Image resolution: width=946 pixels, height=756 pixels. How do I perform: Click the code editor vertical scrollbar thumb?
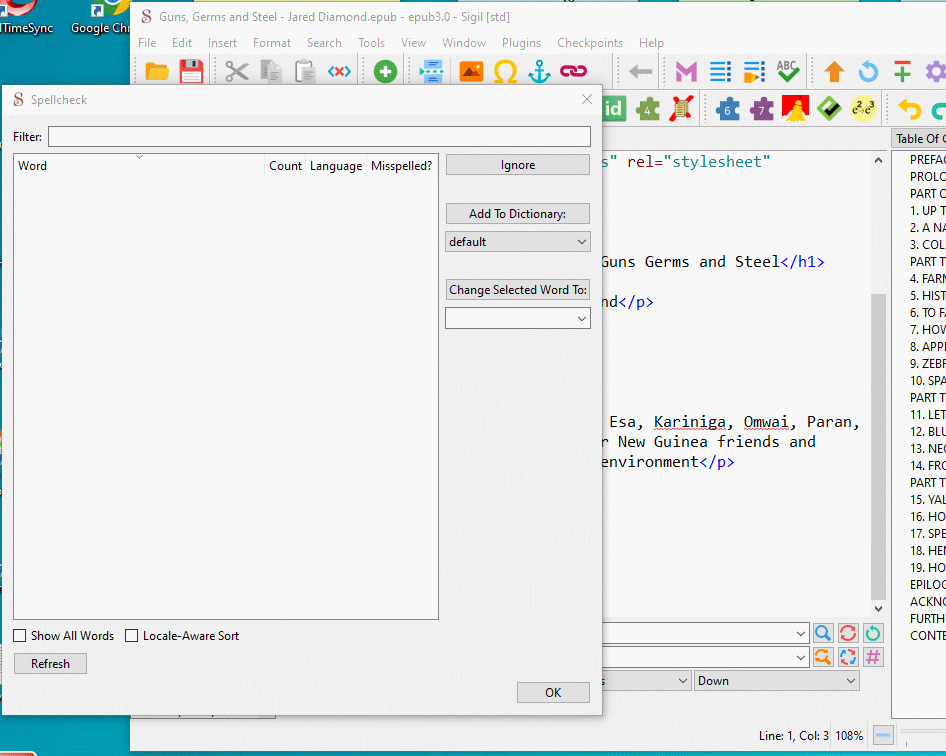pos(878,446)
